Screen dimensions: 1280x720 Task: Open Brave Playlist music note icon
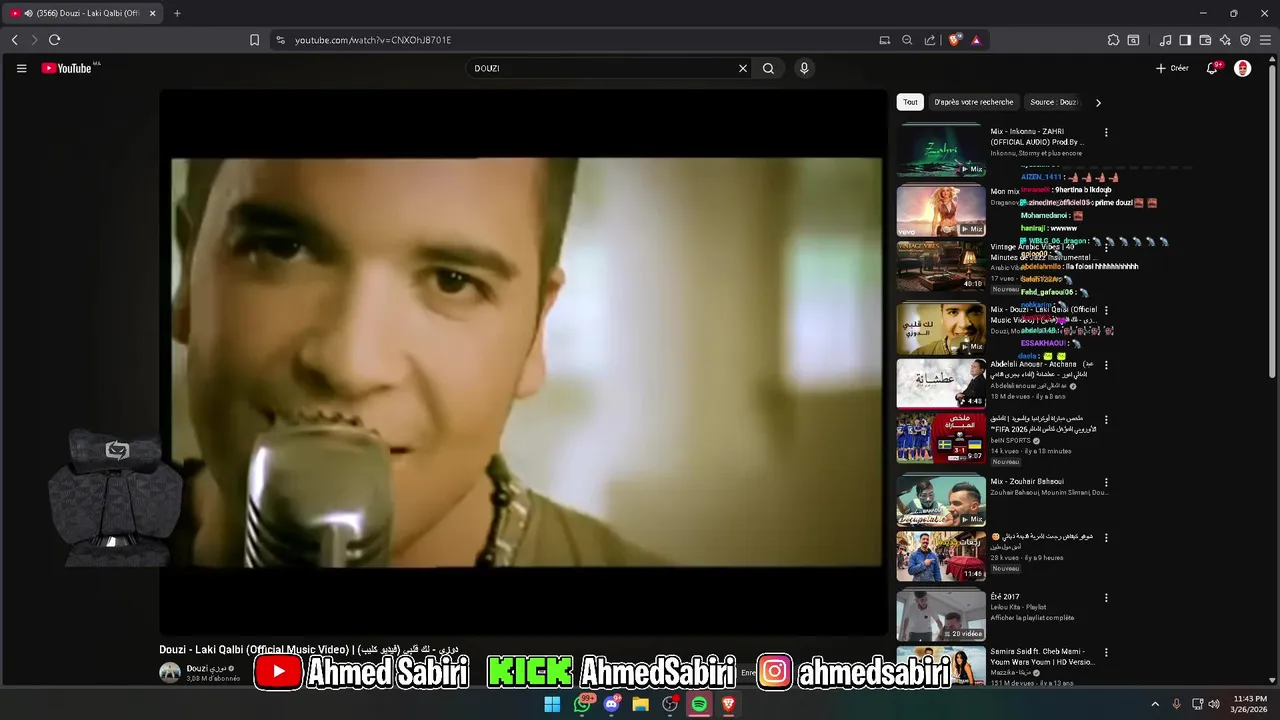pos(1165,40)
